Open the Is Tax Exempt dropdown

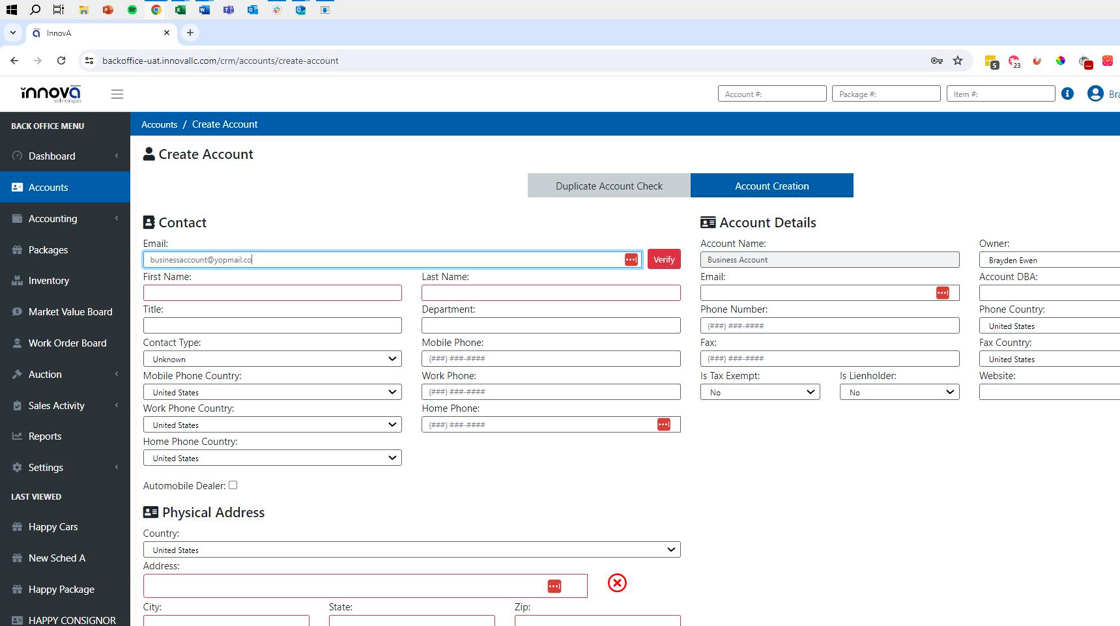tap(760, 392)
